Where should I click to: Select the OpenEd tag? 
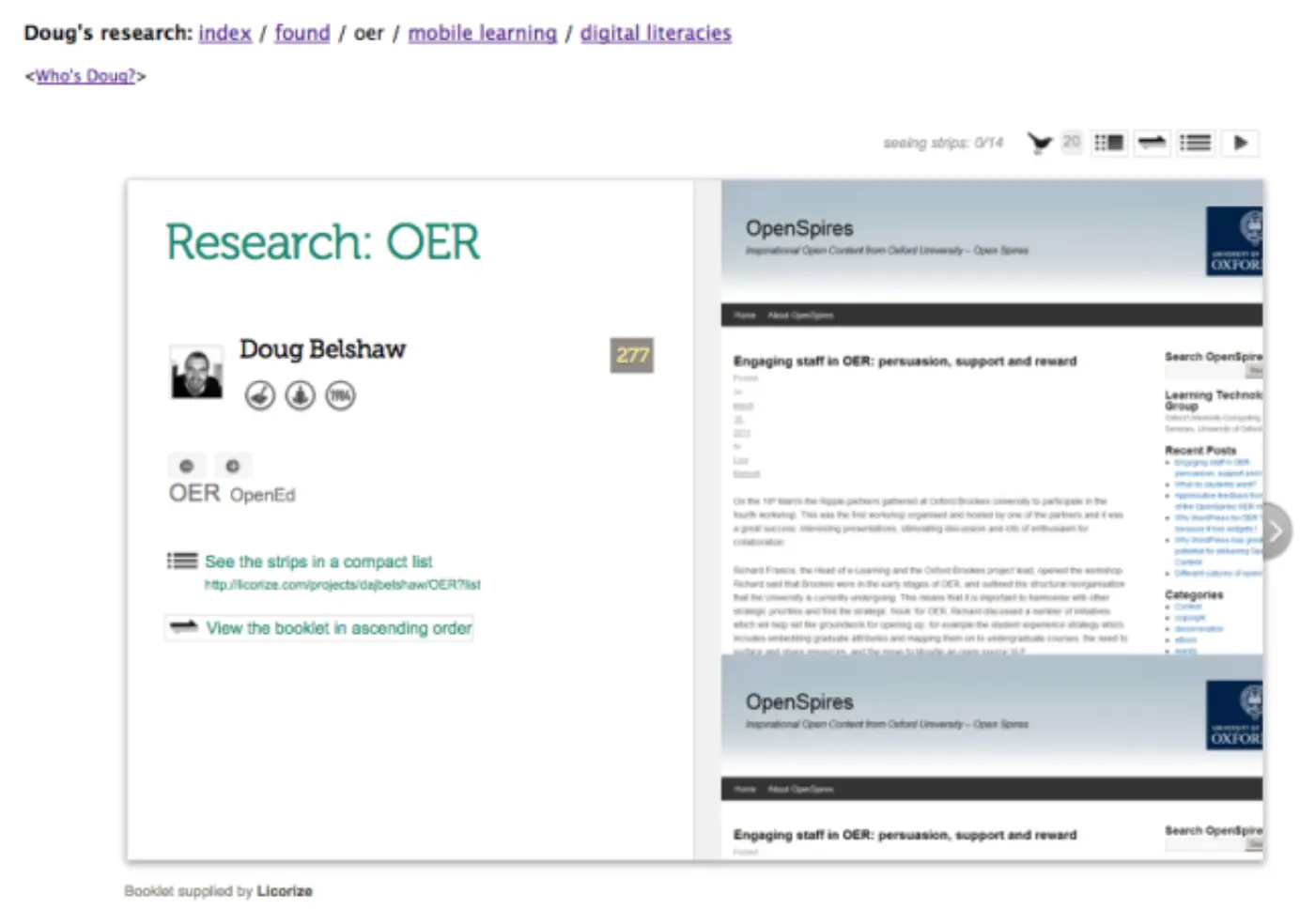coord(262,495)
